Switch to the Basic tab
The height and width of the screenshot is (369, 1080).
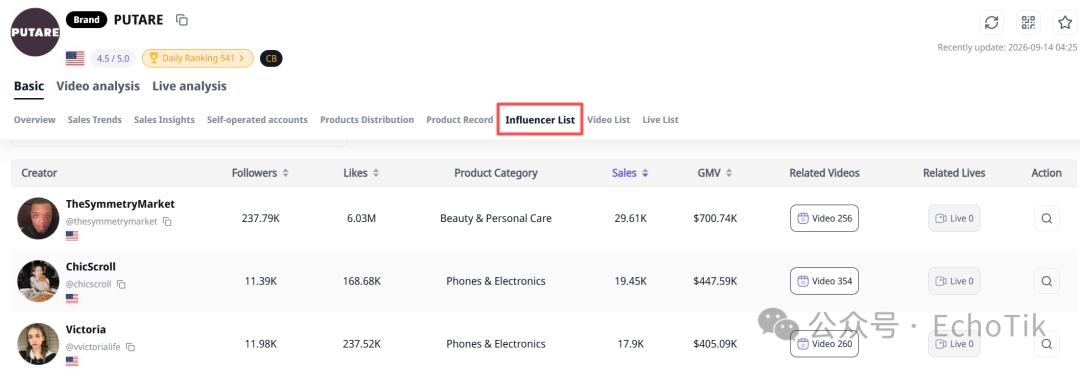tap(29, 86)
